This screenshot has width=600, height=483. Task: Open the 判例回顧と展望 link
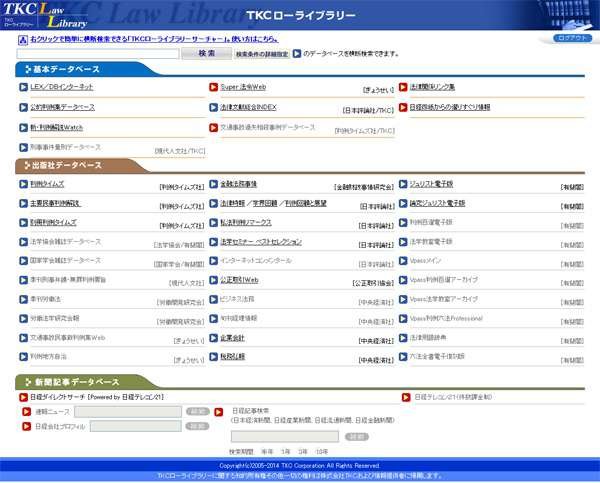click(306, 203)
